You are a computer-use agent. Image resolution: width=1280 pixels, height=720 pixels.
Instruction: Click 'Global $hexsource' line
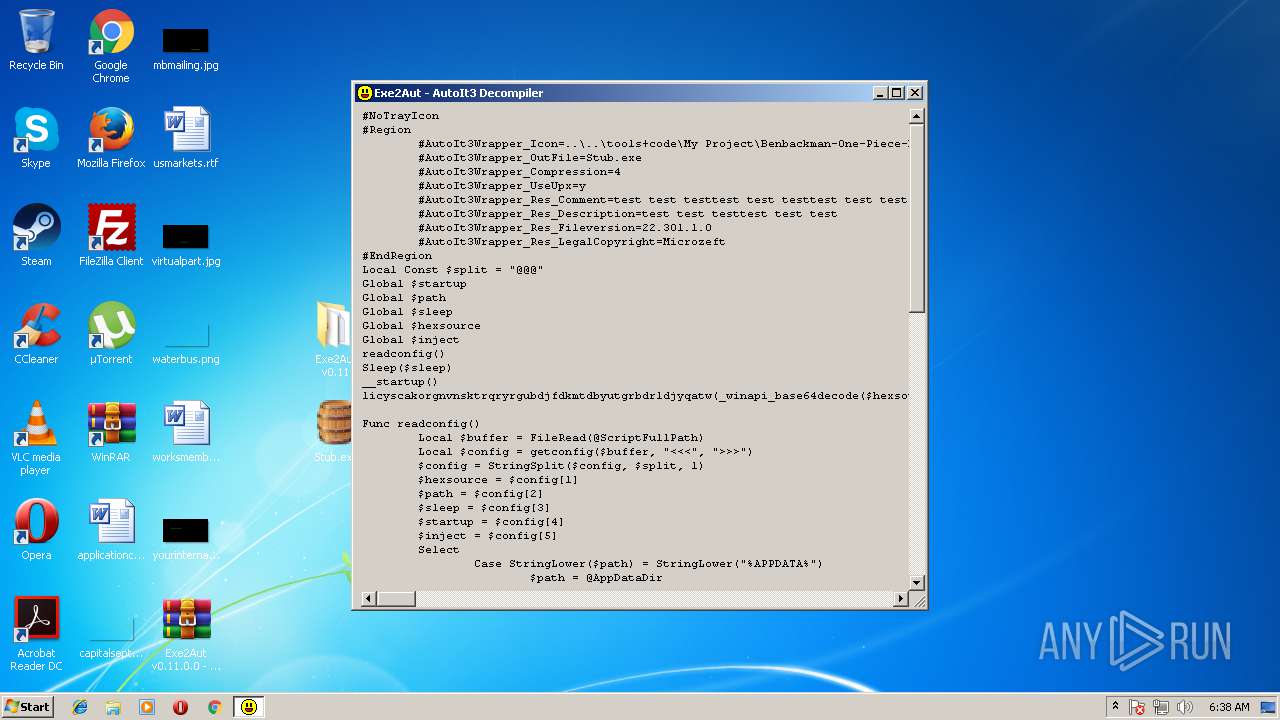coord(421,326)
